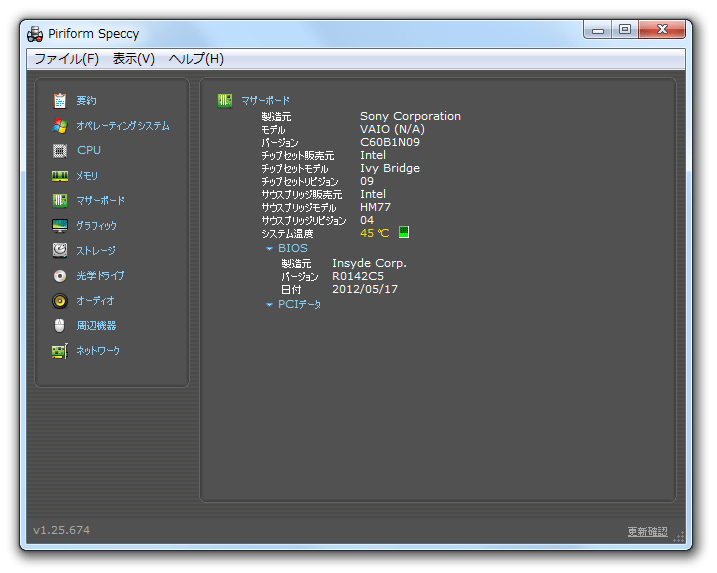Image resolution: width=717 pixels, height=573 pixels.
Task: Select 周辺機器 label in the sidebar
Action: pos(96,326)
